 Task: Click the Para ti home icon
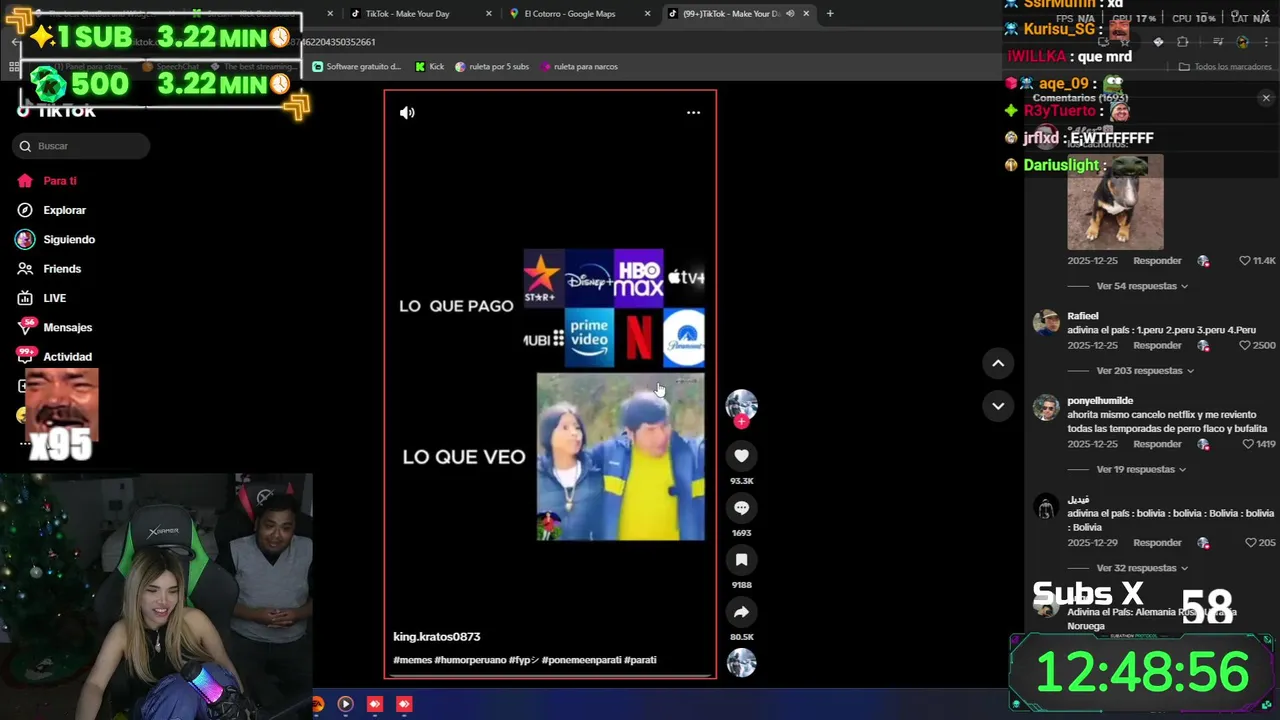(25, 181)
